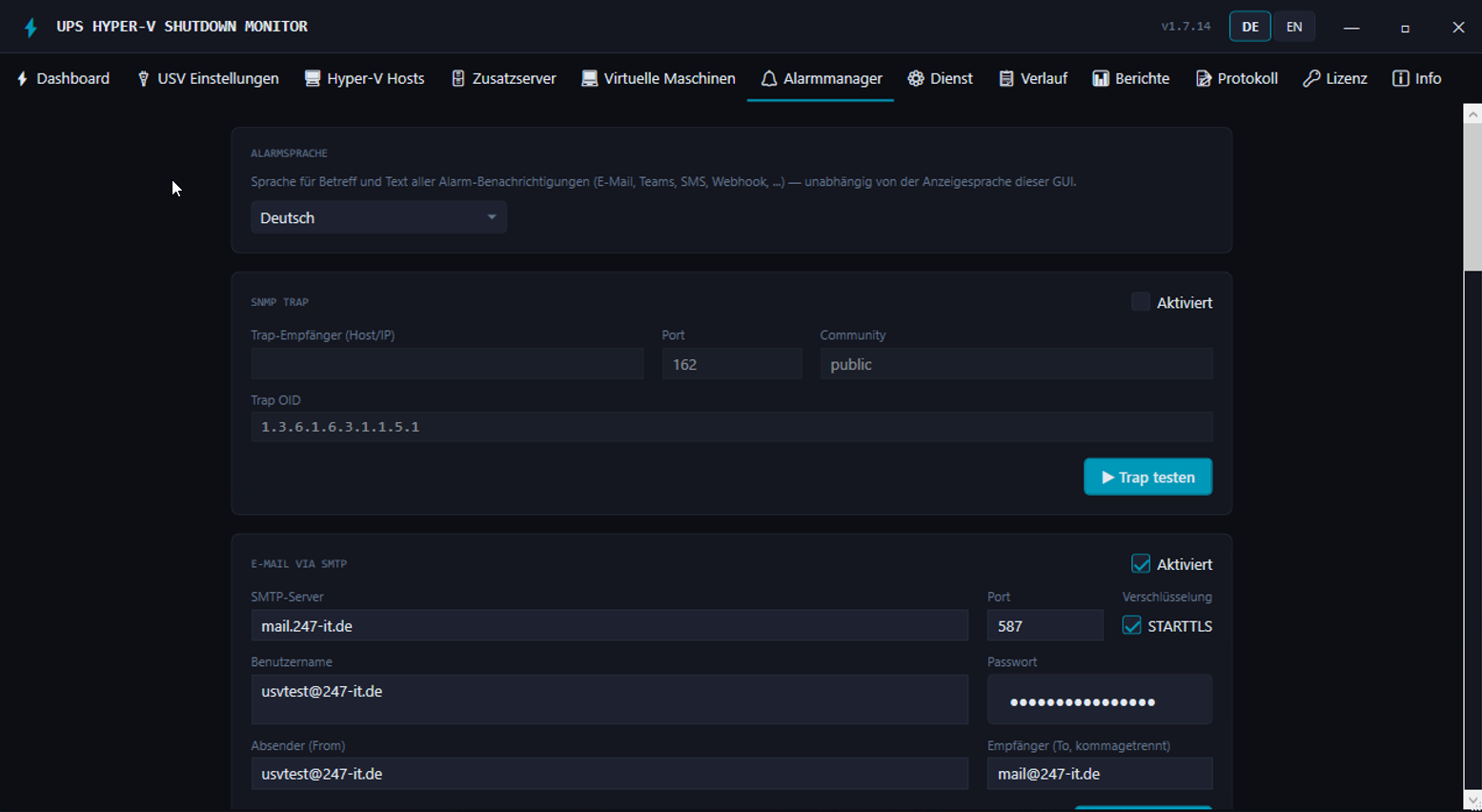1482x812 pixels.
Task: Toggle the STARTTLS encryption checkbox
Action: pos(1131,626)
